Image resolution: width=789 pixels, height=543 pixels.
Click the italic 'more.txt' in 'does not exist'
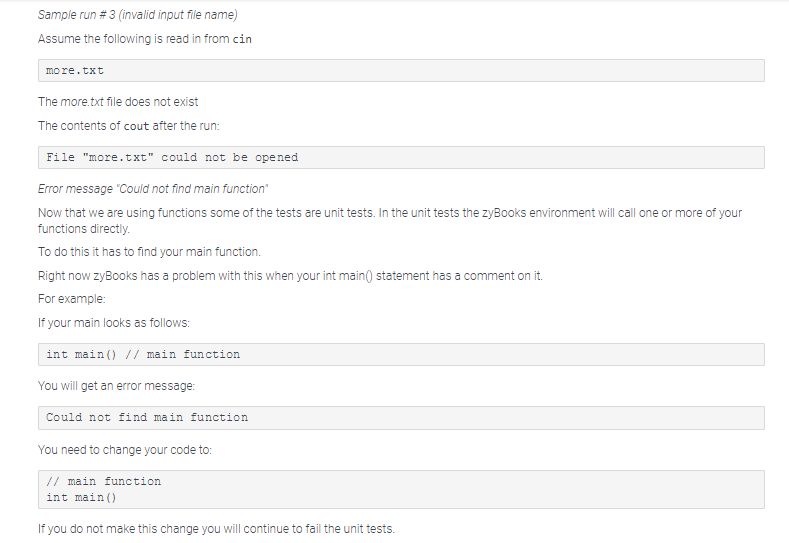[82, 102]
